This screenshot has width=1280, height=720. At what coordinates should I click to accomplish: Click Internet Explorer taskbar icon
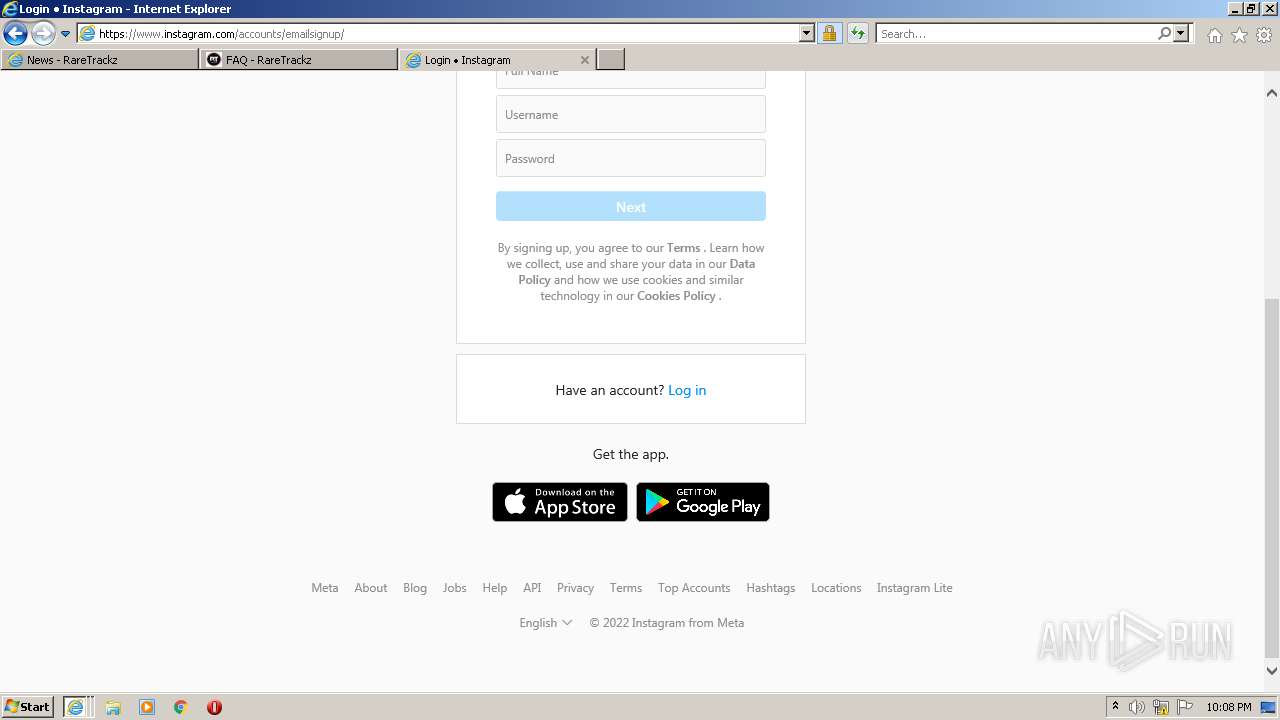click(77, 707)
